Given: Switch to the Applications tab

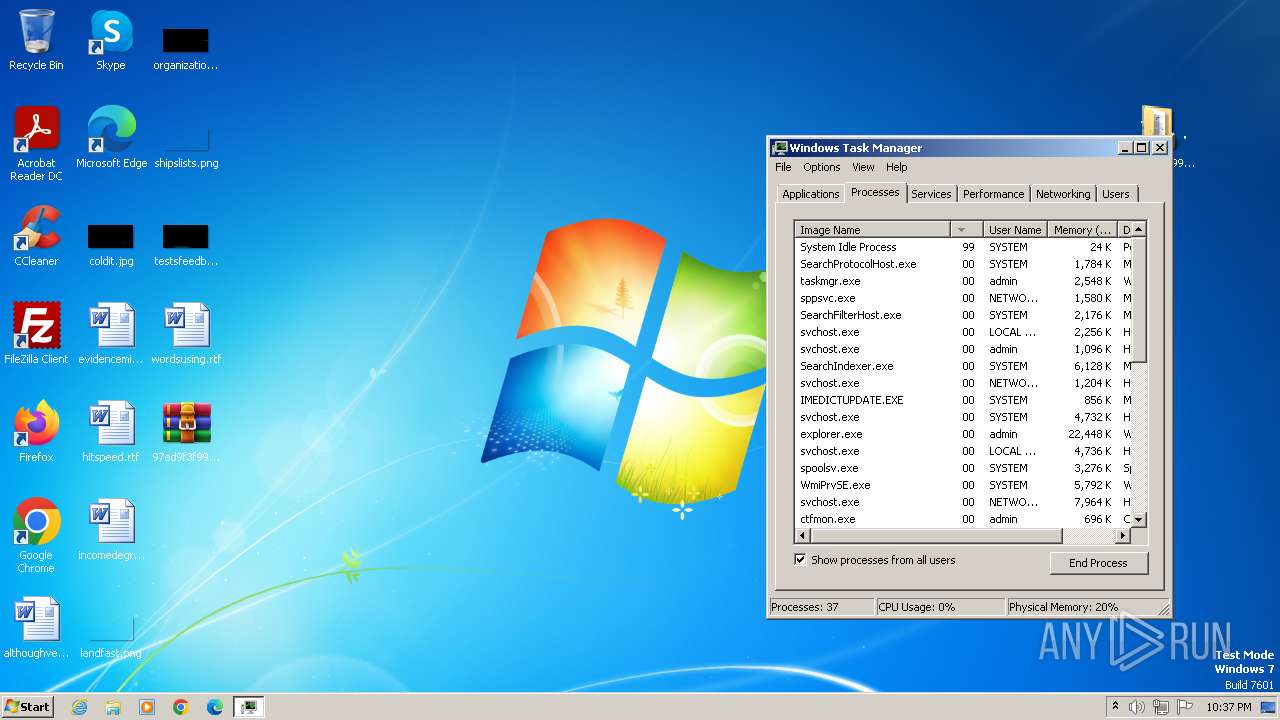Looking at the screenshot, I should (x=810, y=194).
